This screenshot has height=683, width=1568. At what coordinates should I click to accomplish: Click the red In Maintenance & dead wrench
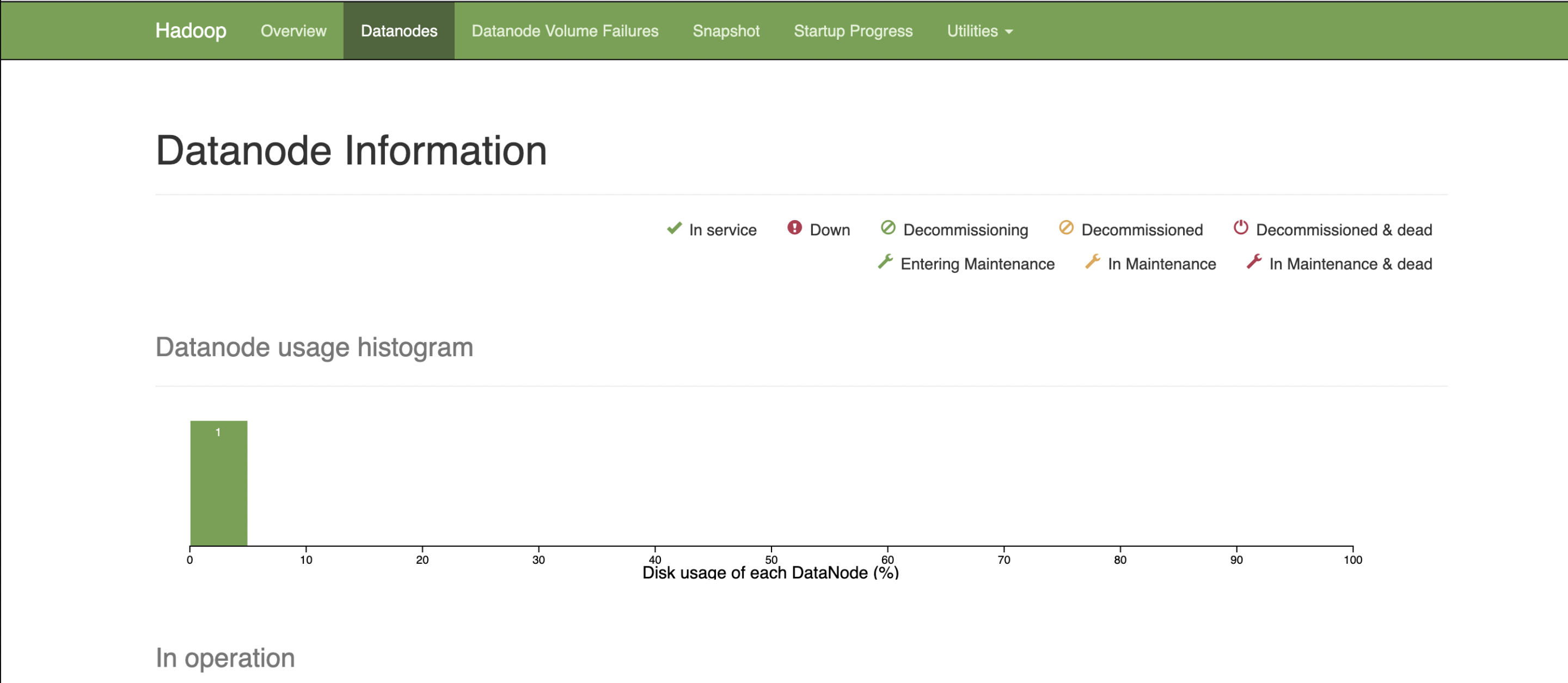coord(1254,262)
